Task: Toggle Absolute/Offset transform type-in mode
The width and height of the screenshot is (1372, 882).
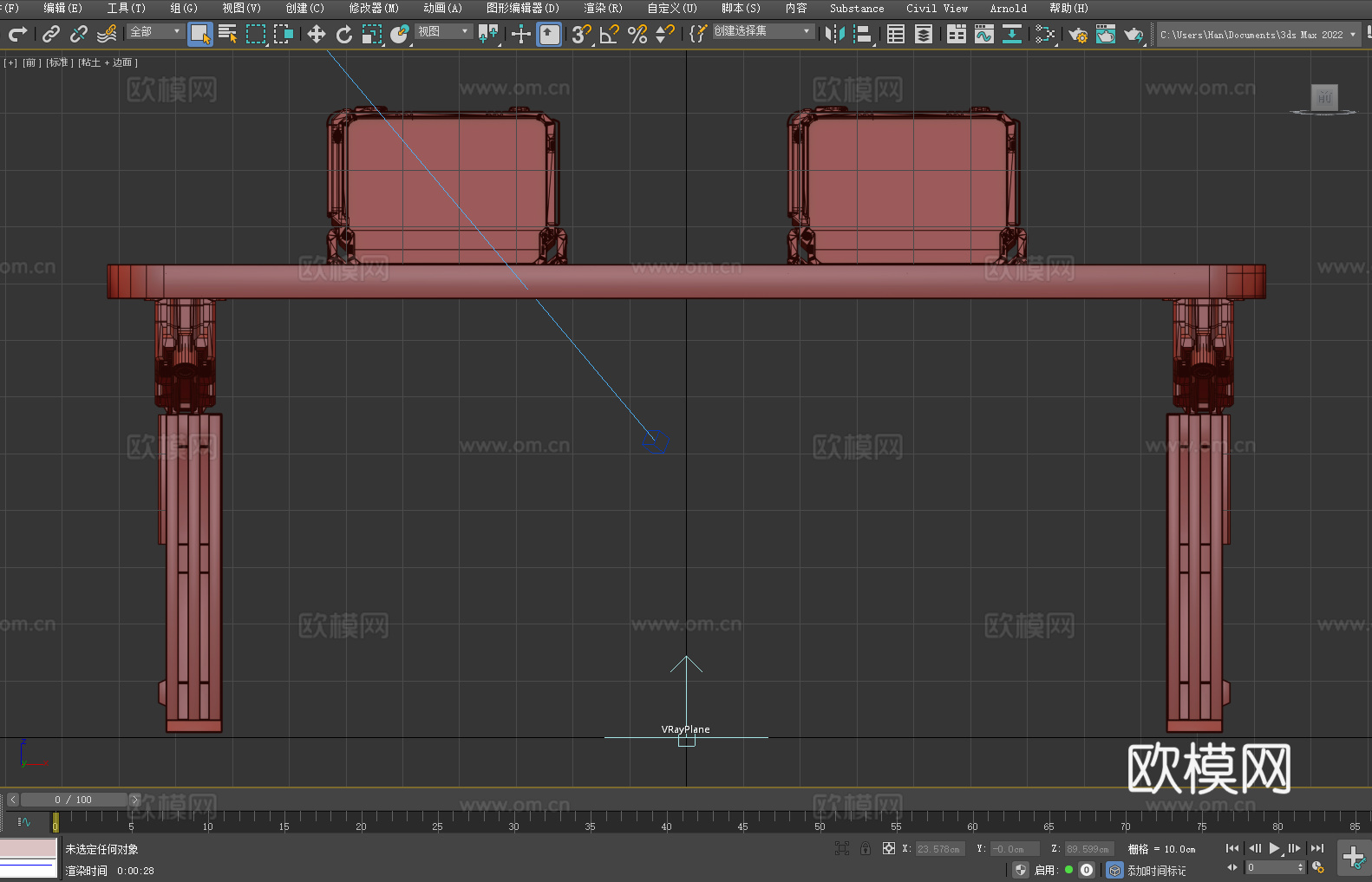Action: 889,848
